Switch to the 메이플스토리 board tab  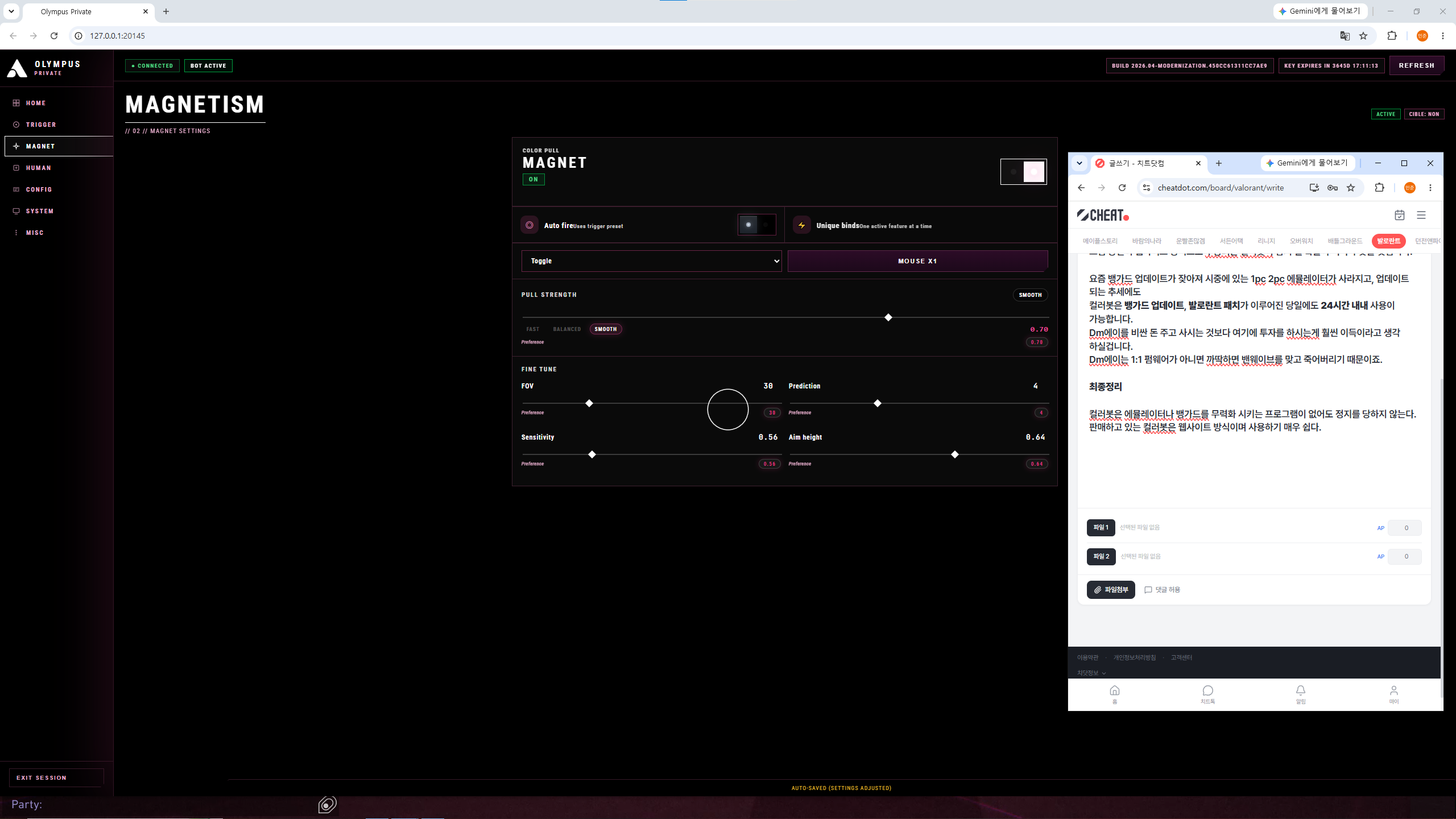point(1100,241)
